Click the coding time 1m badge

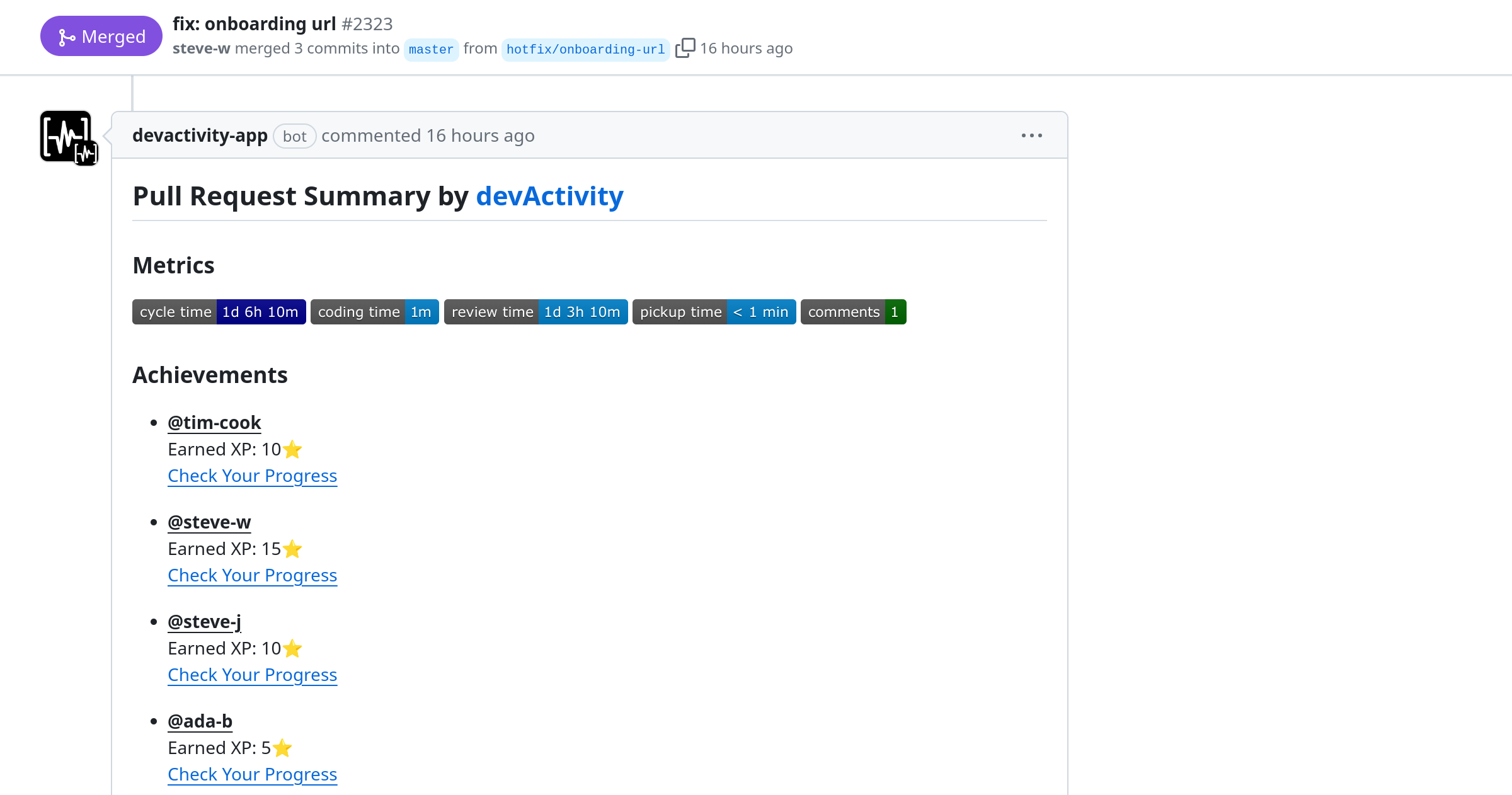click(x=374, y=311)
